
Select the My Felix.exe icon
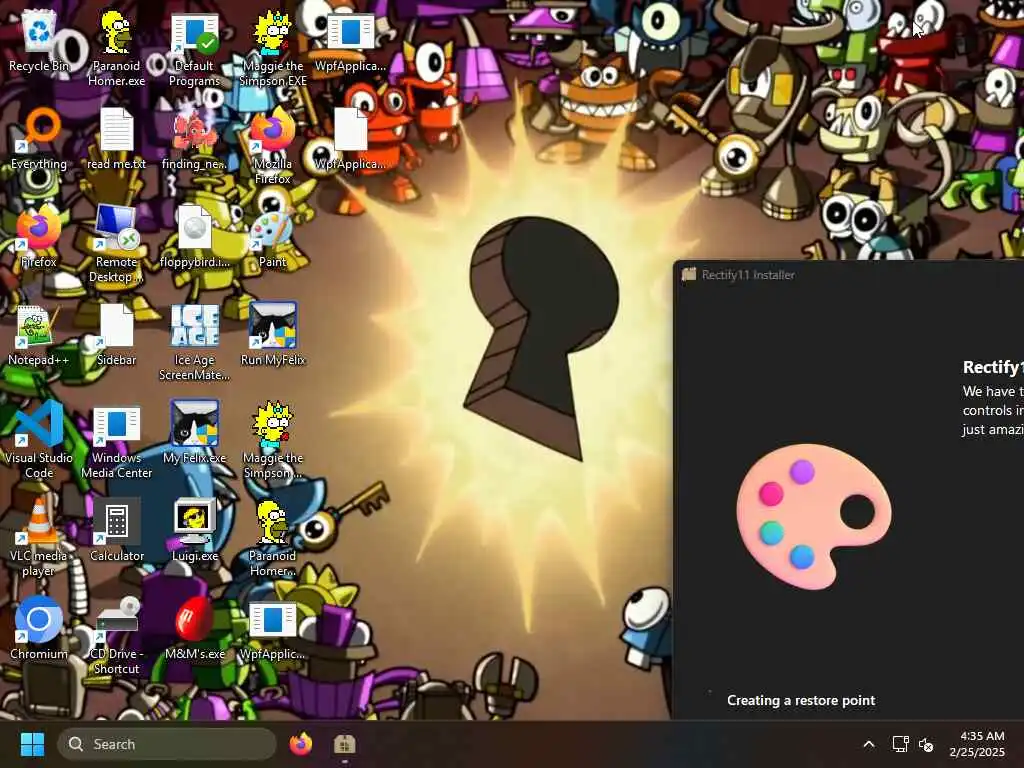194,434
